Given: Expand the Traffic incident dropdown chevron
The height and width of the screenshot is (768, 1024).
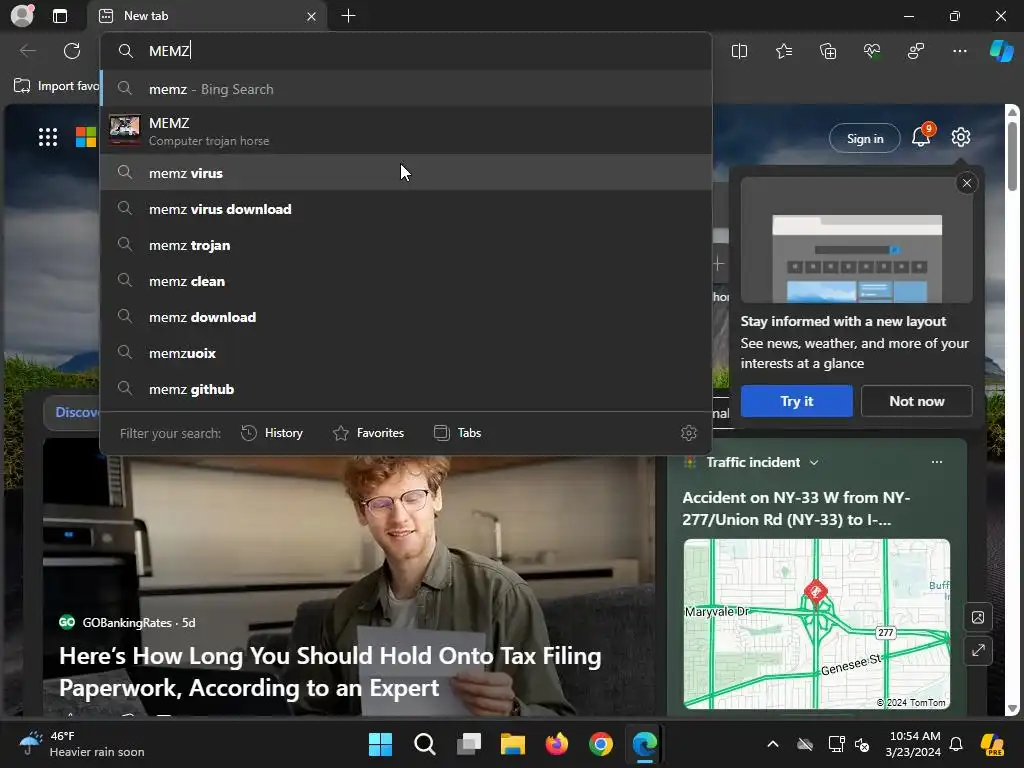Looking at the screenshot, I should point(814,462).
